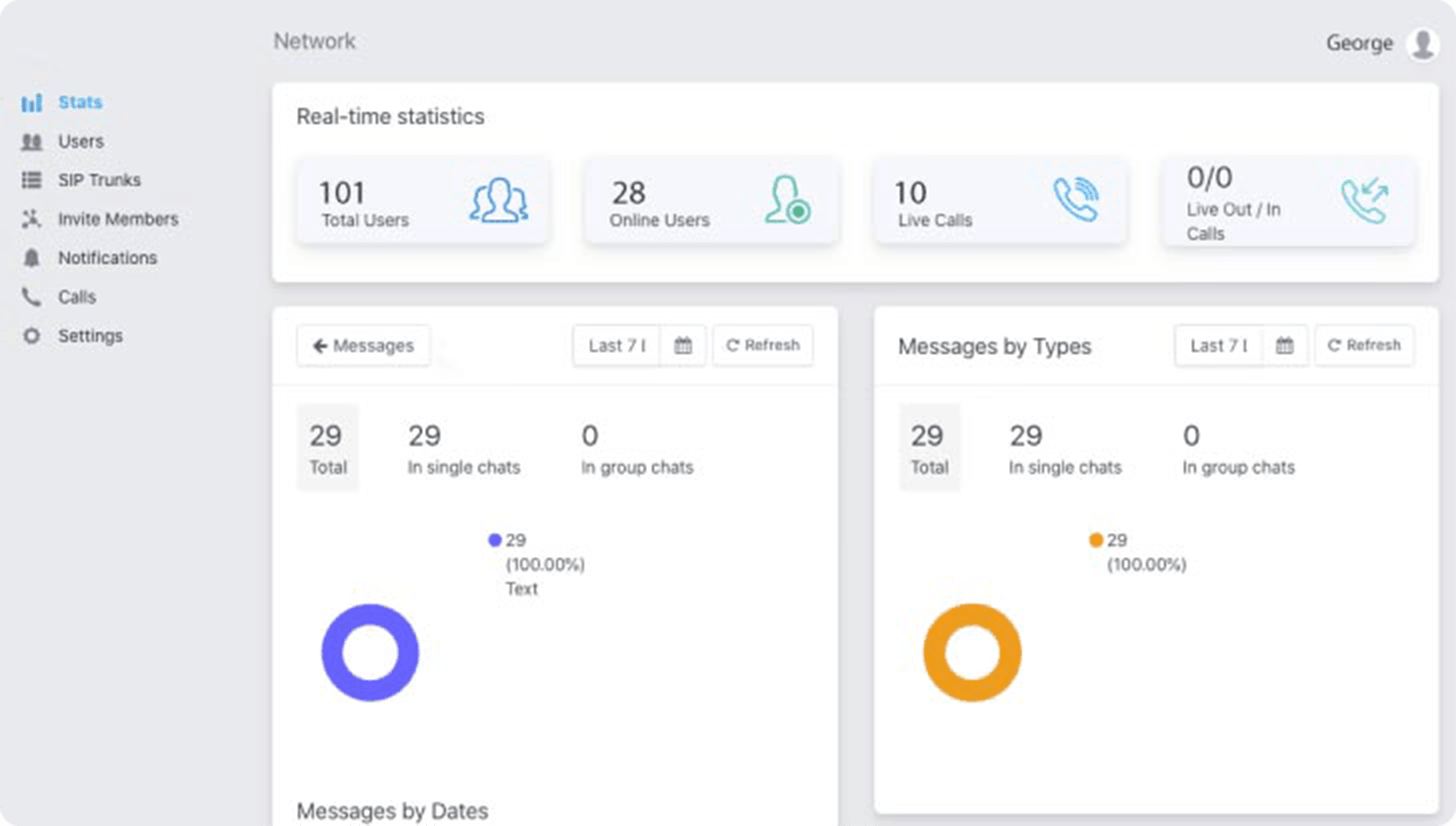This screenshot has width=1456, height=826.
Task: Refresh the Messages by Types panel
Action: click(x=1364, y=345)
